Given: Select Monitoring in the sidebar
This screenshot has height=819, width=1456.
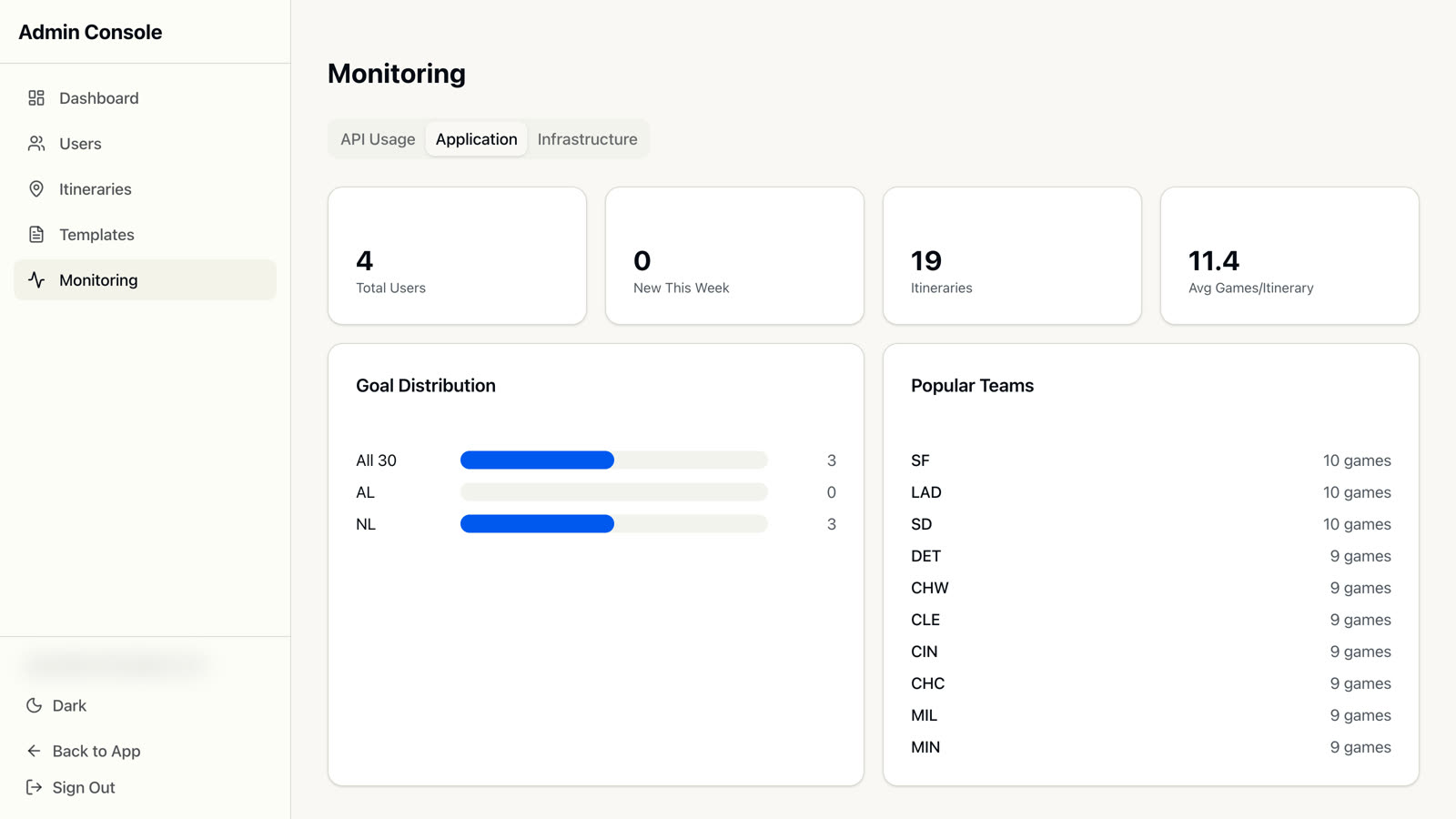Looking at the screenshot, I should pyautogui.click(x=145, y=280).
